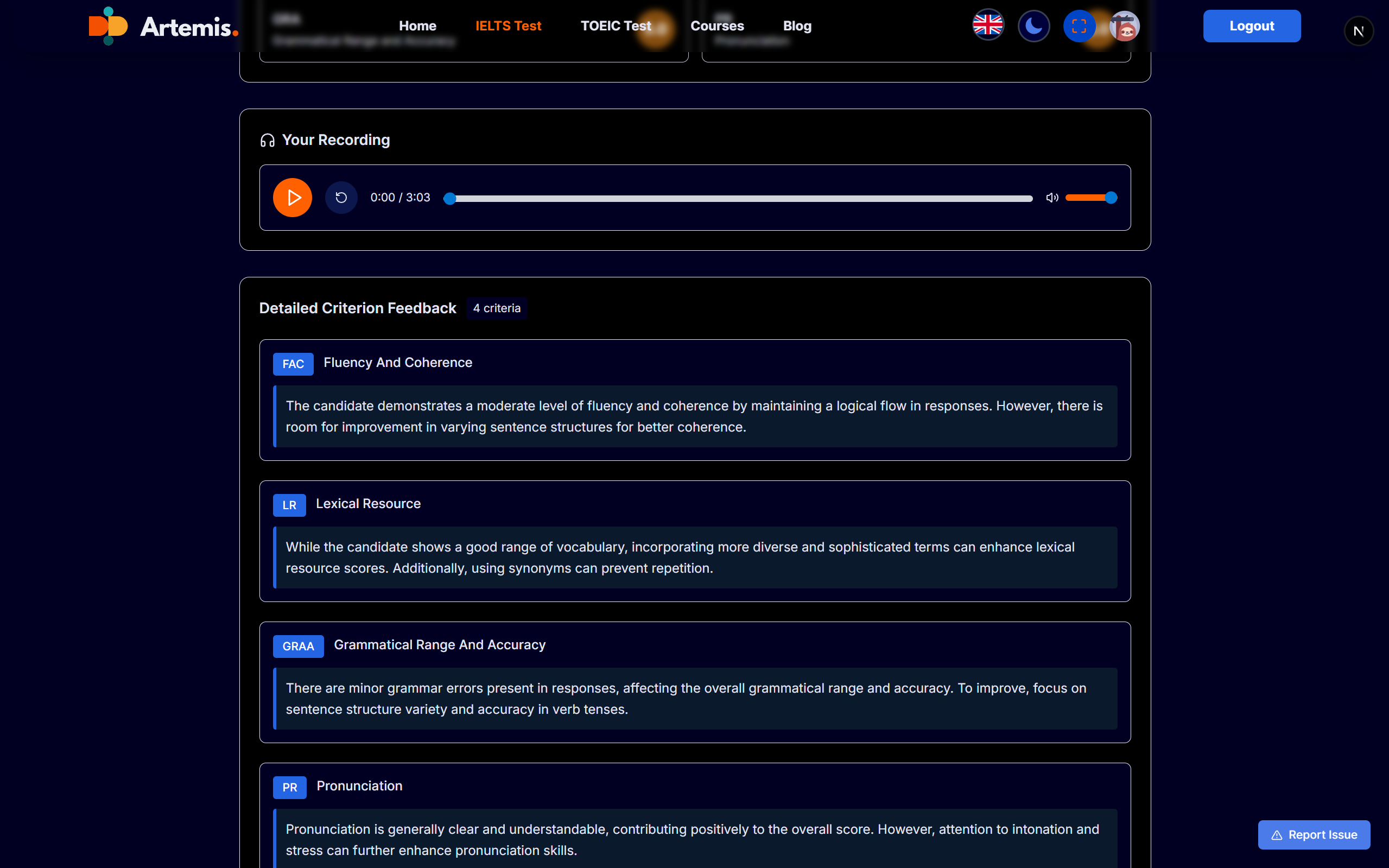Click the audio progress bar track

(740, 199)
